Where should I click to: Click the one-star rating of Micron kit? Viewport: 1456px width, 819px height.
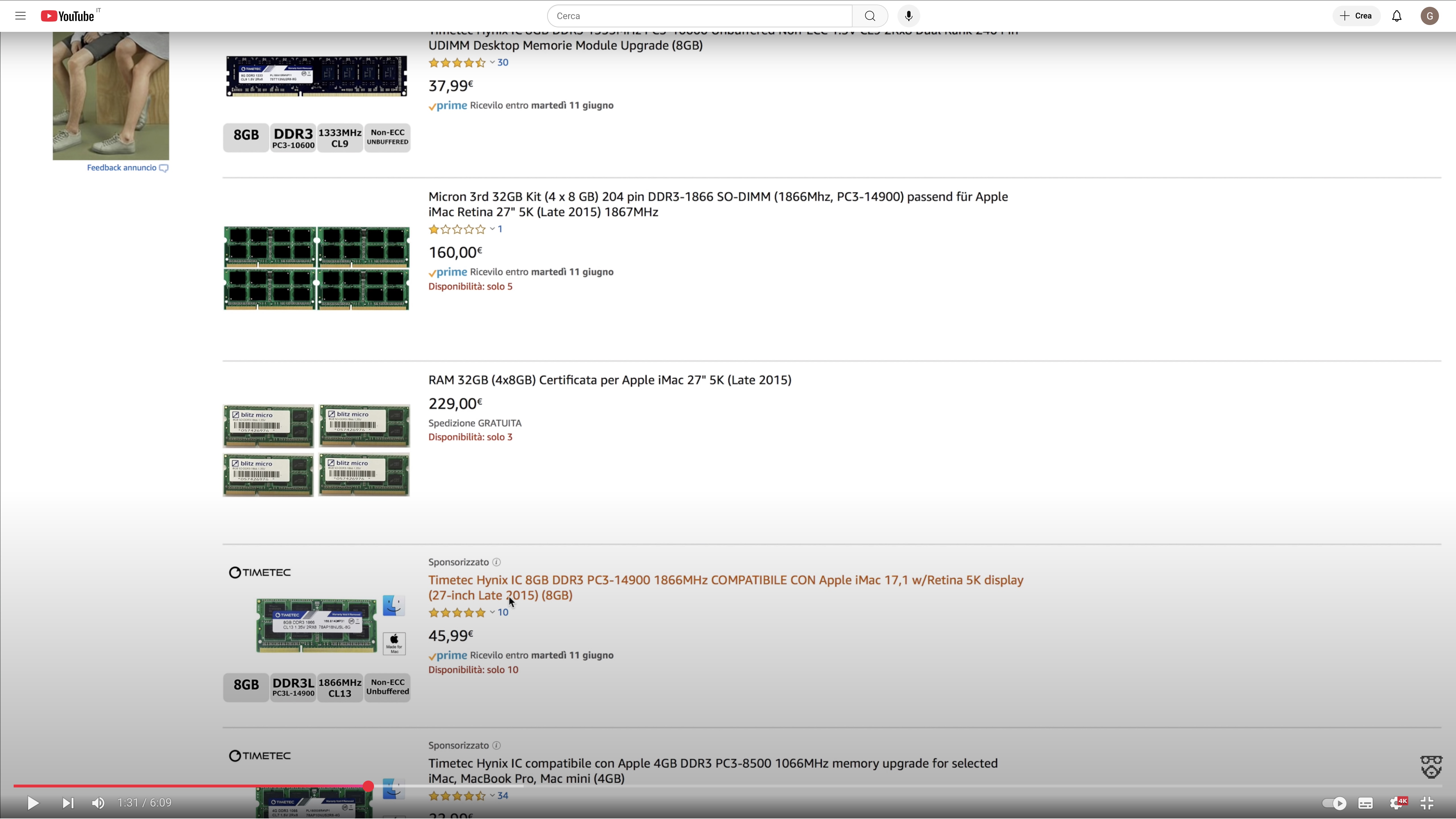(457, 229)
